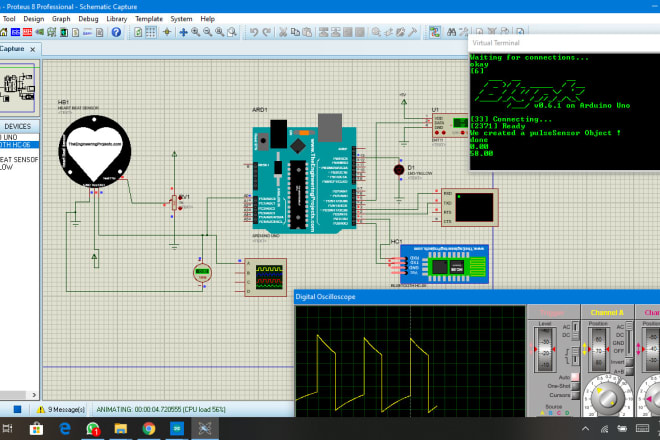Open the WhatsApp taskbar icon
Screen dimensions: 660x440
[x=93, y=429]
